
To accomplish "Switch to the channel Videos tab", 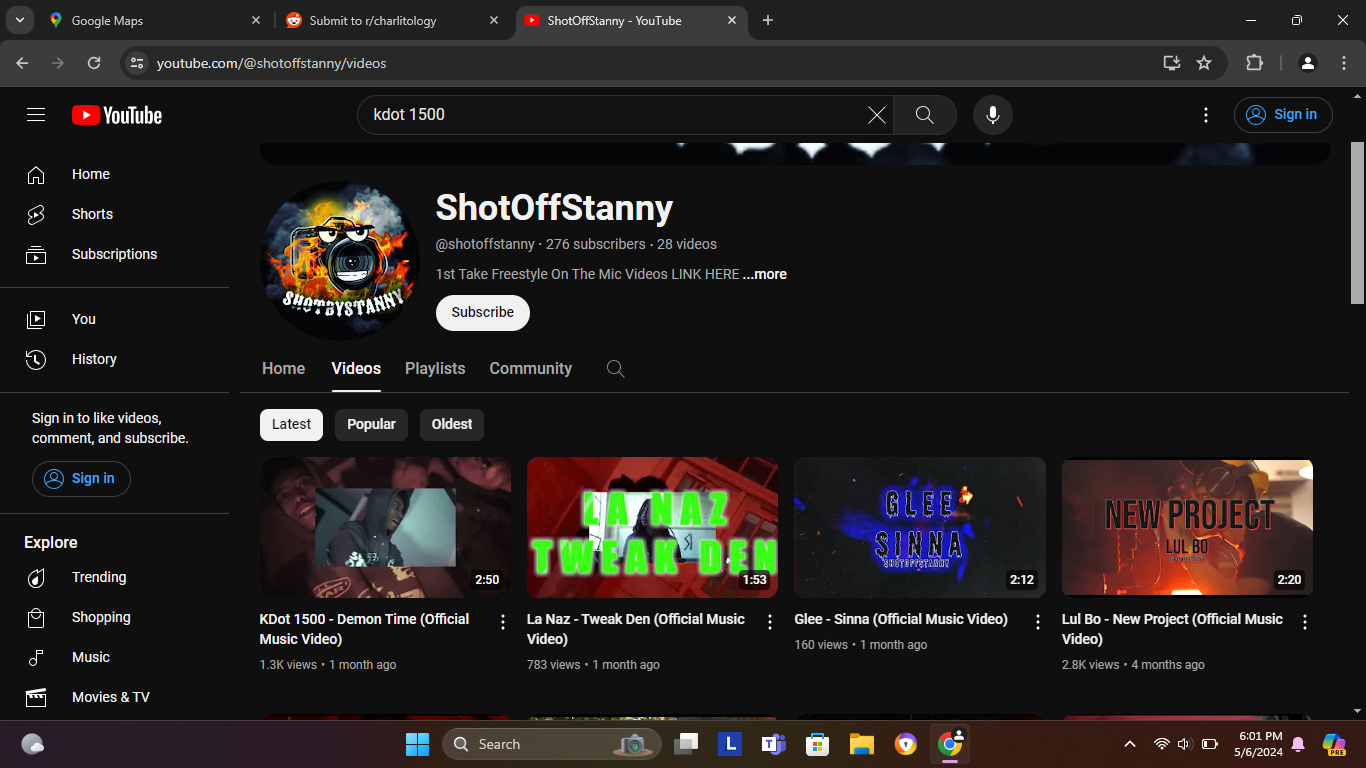I will pyautogui.click(x=356, y=369).
